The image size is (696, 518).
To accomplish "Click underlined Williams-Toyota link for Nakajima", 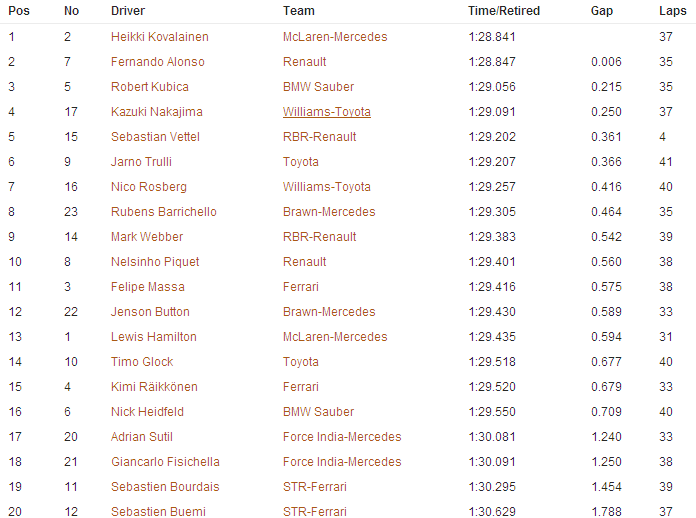I will point(327,112).
